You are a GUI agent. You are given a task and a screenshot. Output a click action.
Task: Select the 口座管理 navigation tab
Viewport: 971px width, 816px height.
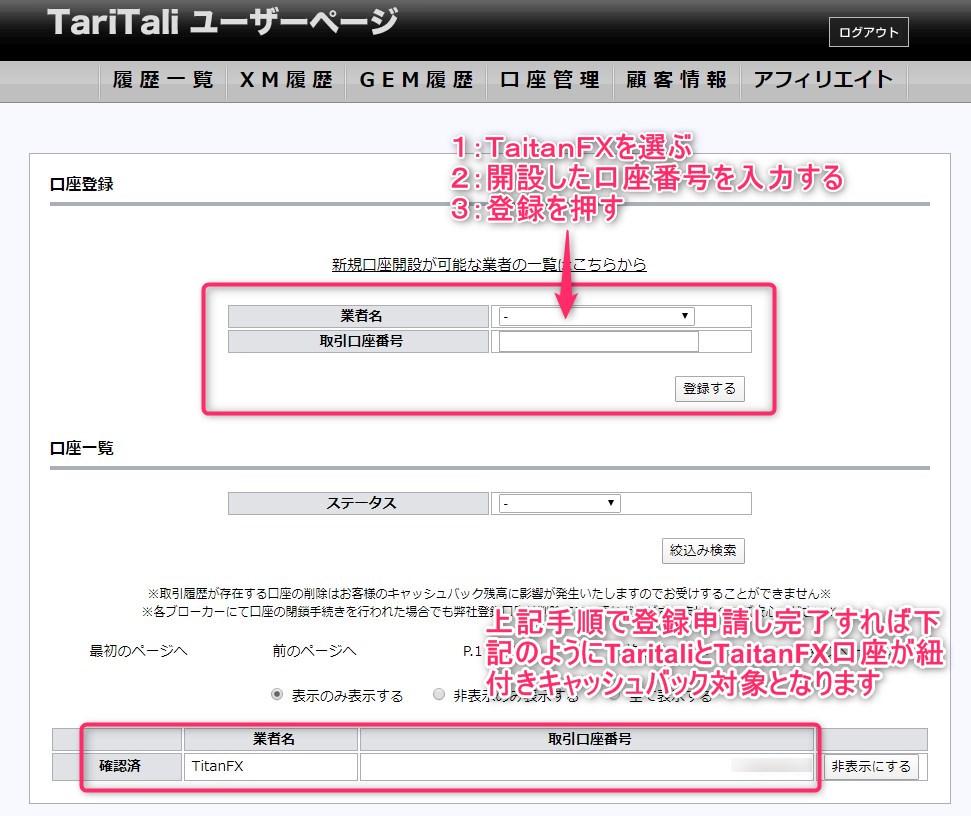point(549,81)
